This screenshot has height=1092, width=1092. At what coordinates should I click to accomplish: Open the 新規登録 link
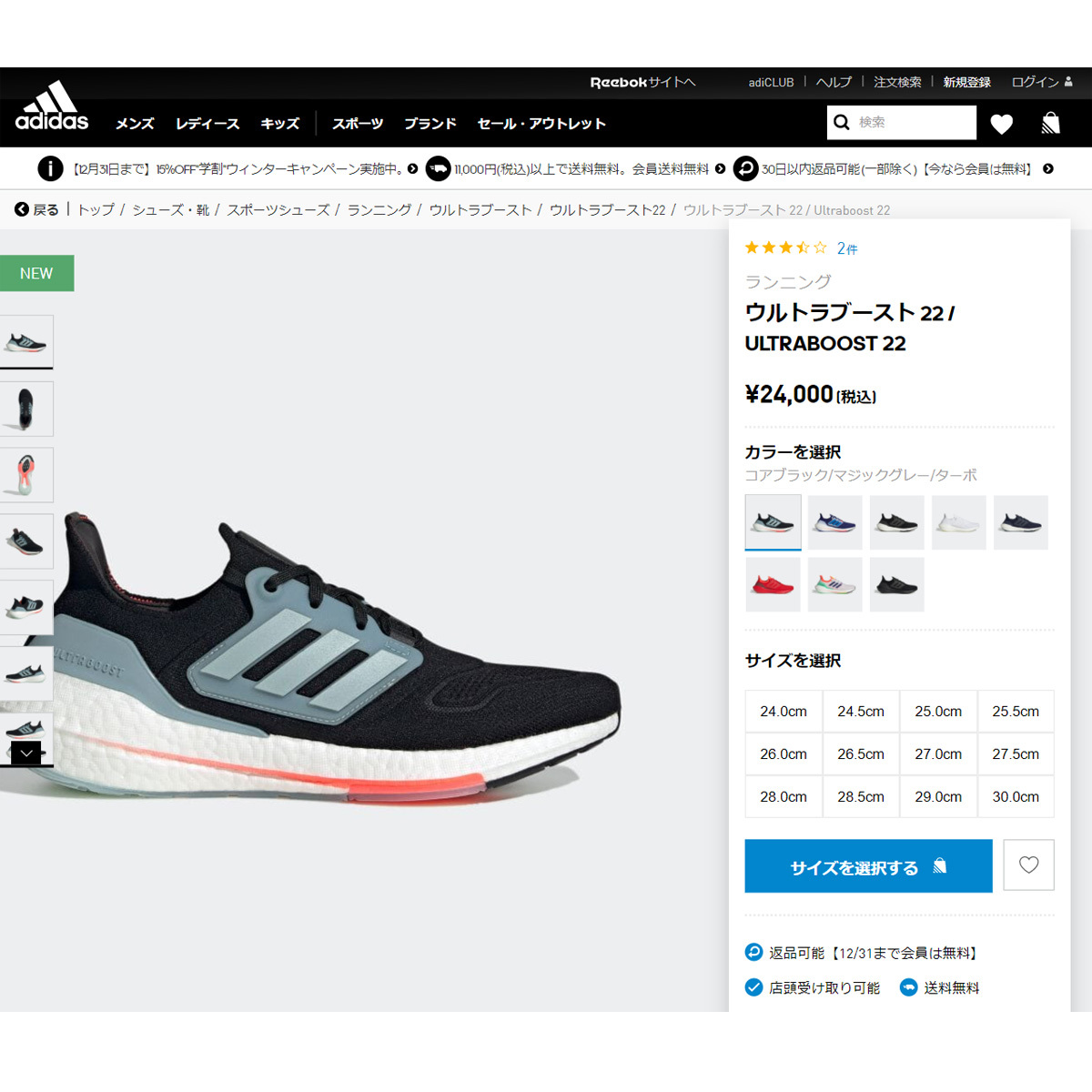966,82
